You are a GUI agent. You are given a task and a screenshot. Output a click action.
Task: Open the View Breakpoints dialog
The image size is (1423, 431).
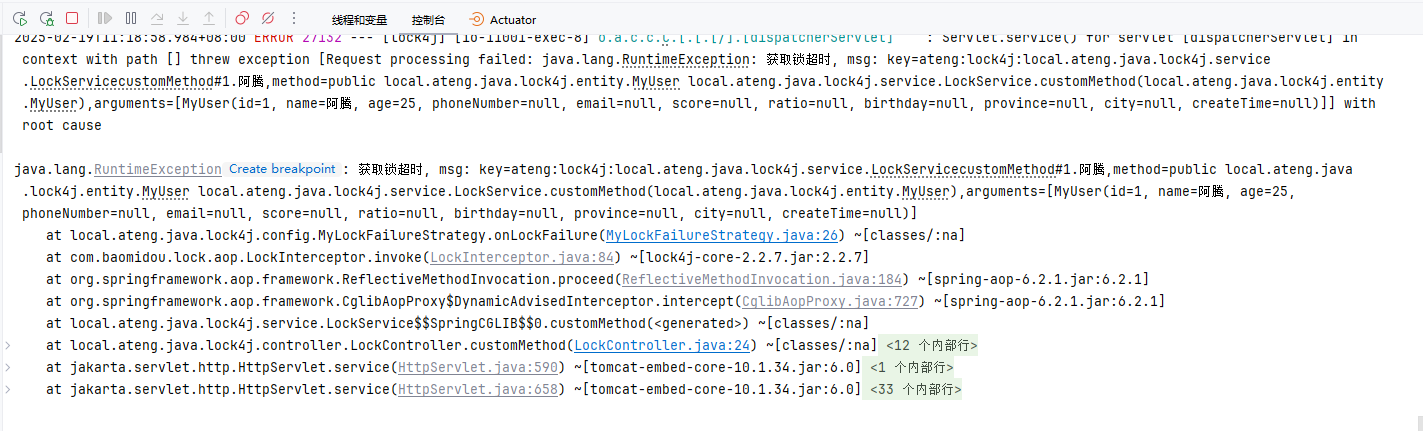[242, 18]
